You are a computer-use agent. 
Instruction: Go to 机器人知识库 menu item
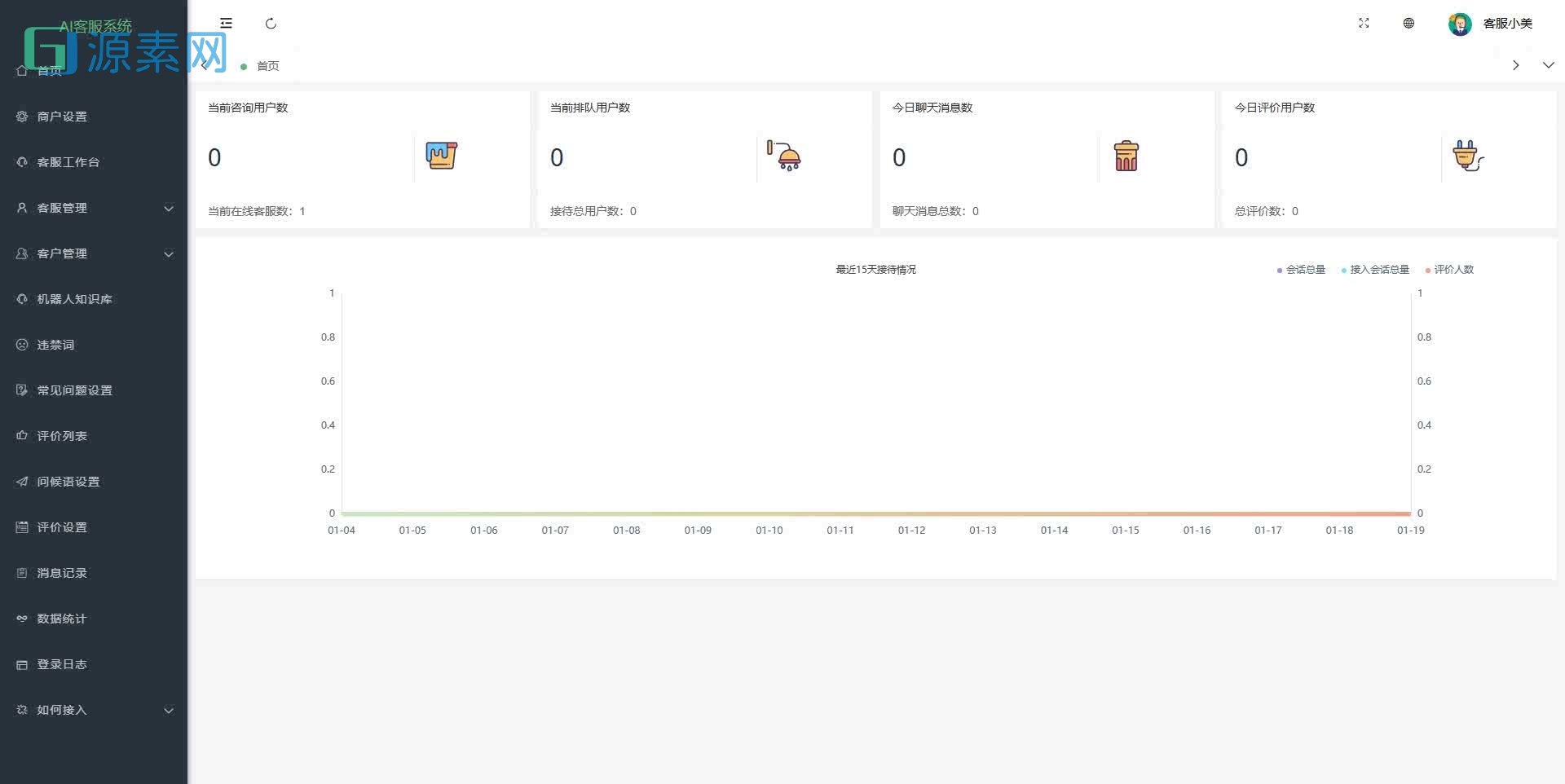coord(74,299)
